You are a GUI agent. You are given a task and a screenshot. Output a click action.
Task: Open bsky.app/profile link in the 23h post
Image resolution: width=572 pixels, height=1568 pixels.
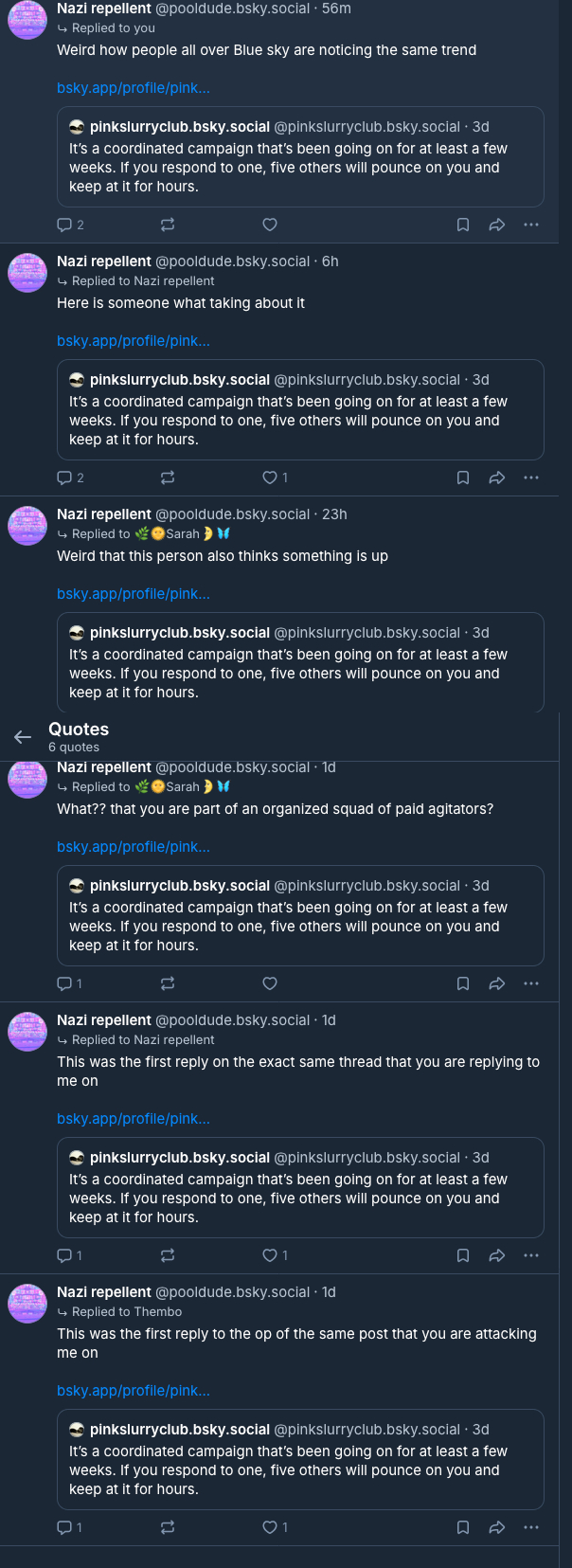pyautogui.click(x=134, y=594)
